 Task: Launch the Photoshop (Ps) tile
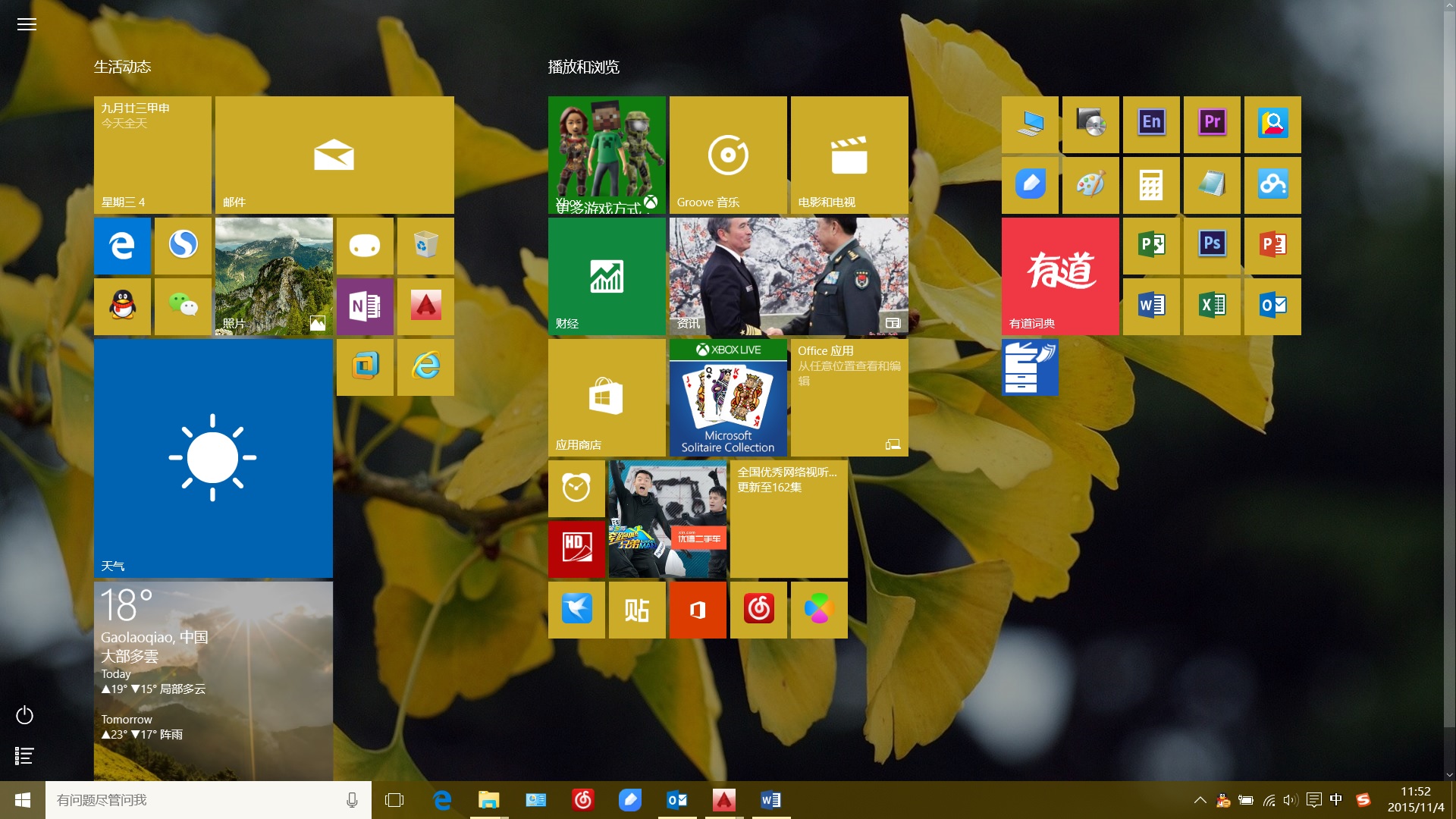point(1212,246)
